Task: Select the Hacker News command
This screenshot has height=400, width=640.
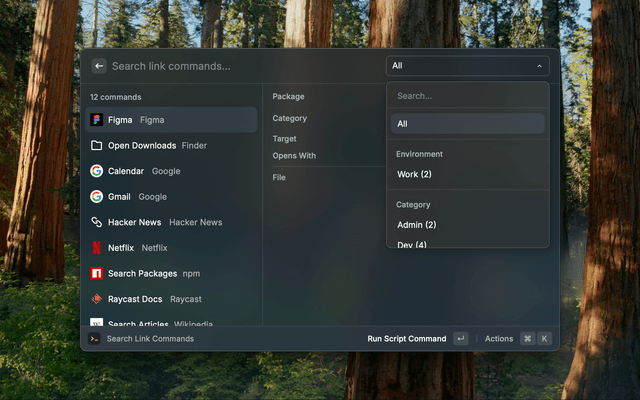Action: pos(171,222)
